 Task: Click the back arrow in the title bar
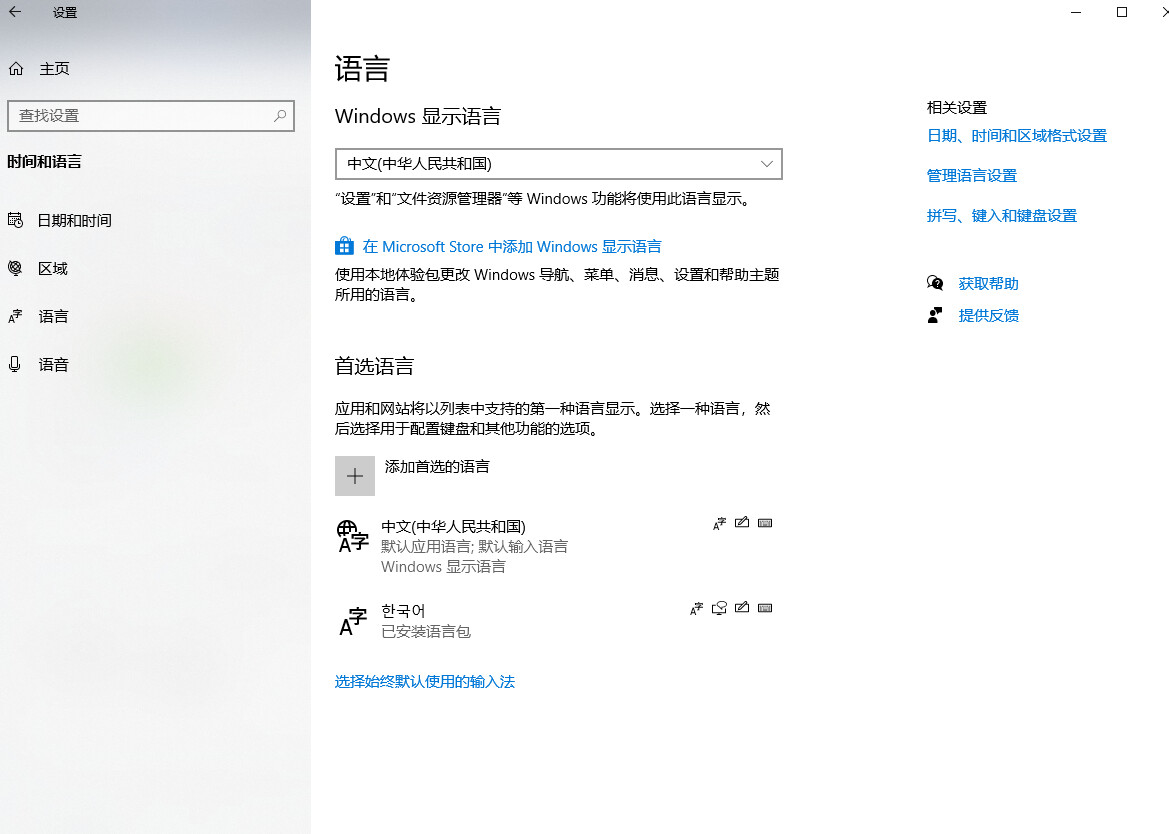click(x=15, y=13)
